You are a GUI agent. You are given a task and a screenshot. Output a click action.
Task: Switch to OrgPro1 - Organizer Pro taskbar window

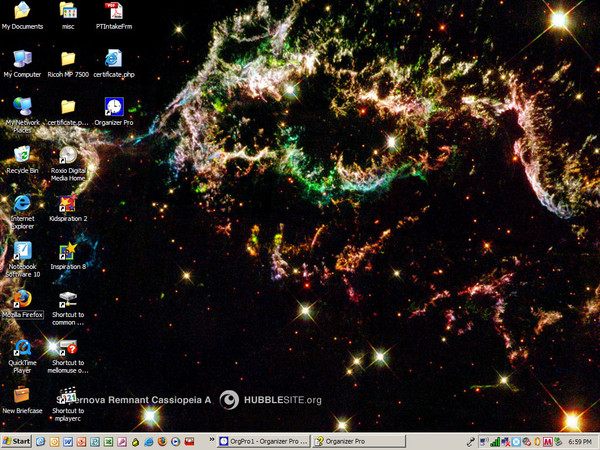click(265, 441)
